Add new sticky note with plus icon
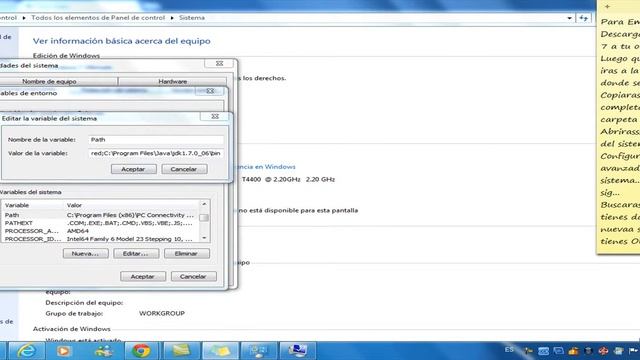 pos(607,7)
